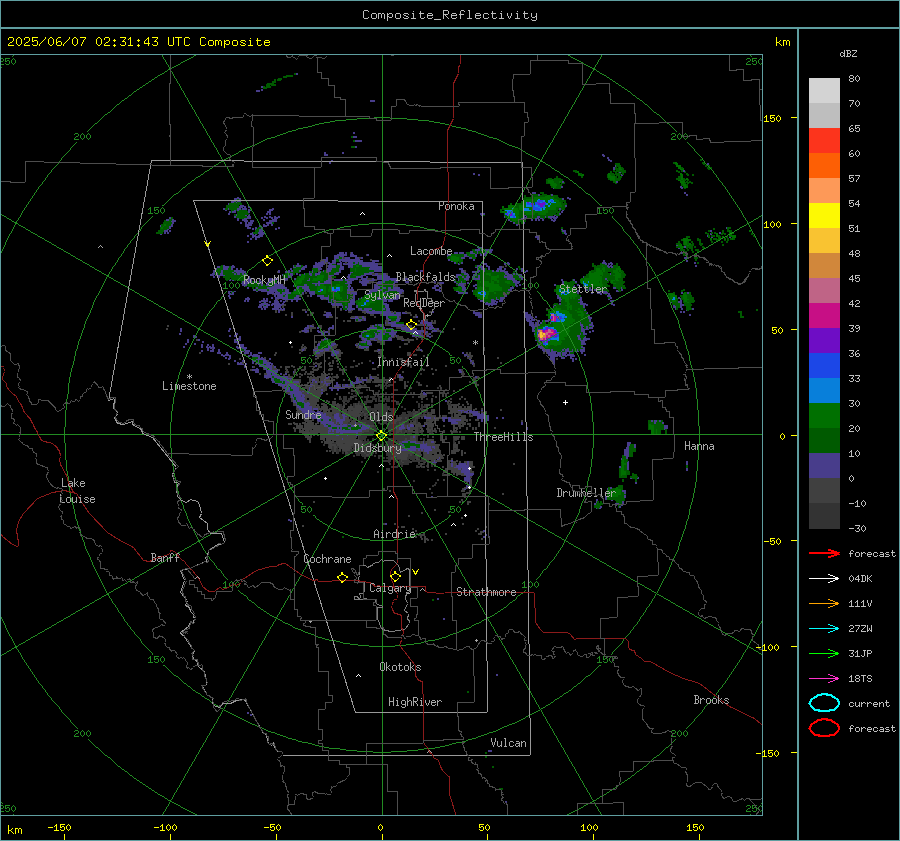Click the Okotoks label
Screen dimensions: 900x841
(400, 667)
